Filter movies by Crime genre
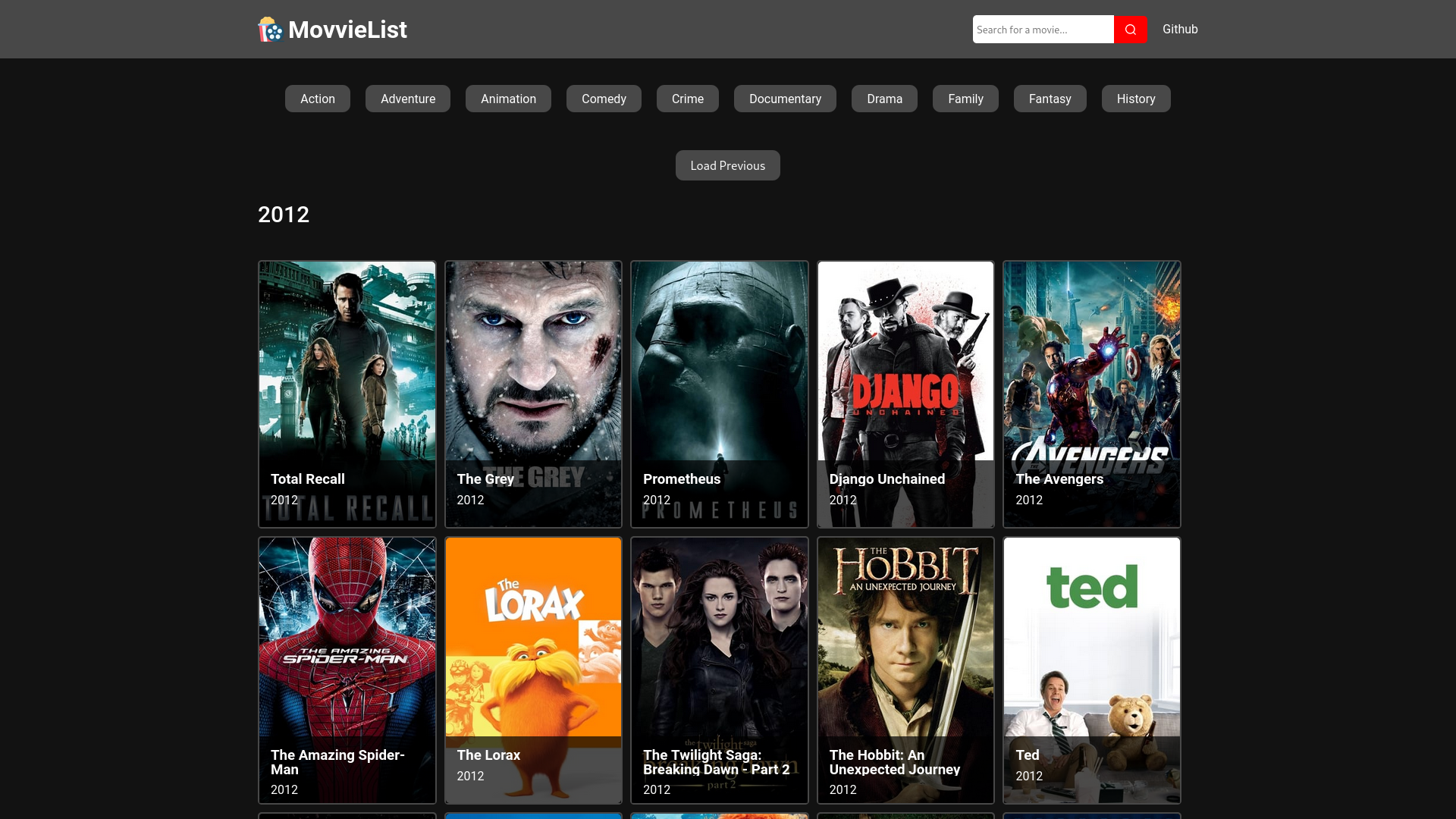This screenshot has width=1456, height=819. click(x=687, y=99)
